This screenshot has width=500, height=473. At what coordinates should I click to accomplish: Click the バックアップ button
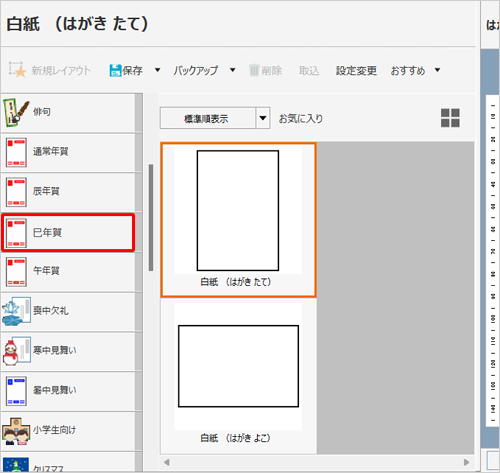[x=195, y=70]
